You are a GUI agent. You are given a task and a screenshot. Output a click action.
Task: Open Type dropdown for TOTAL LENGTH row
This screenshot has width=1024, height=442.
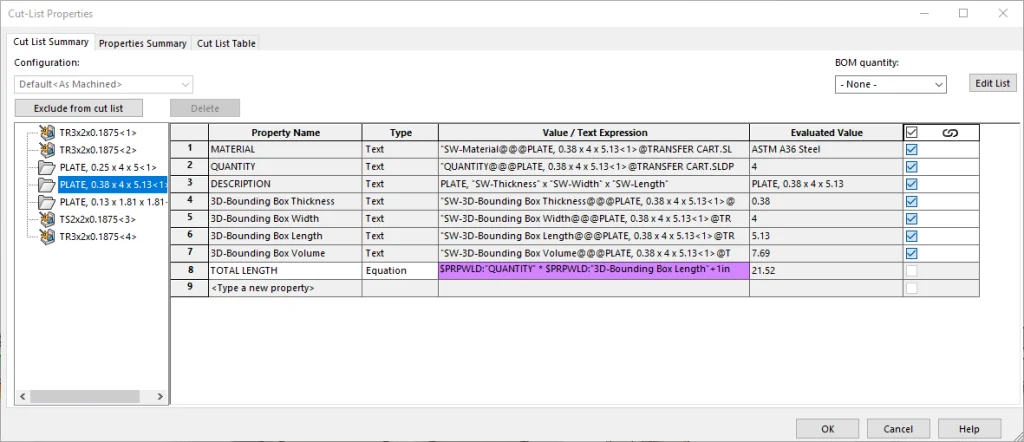[x=400, y=270]
